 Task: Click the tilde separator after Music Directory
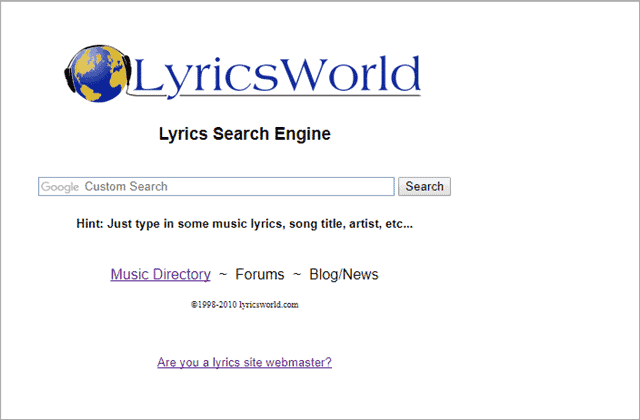[223, 274]
